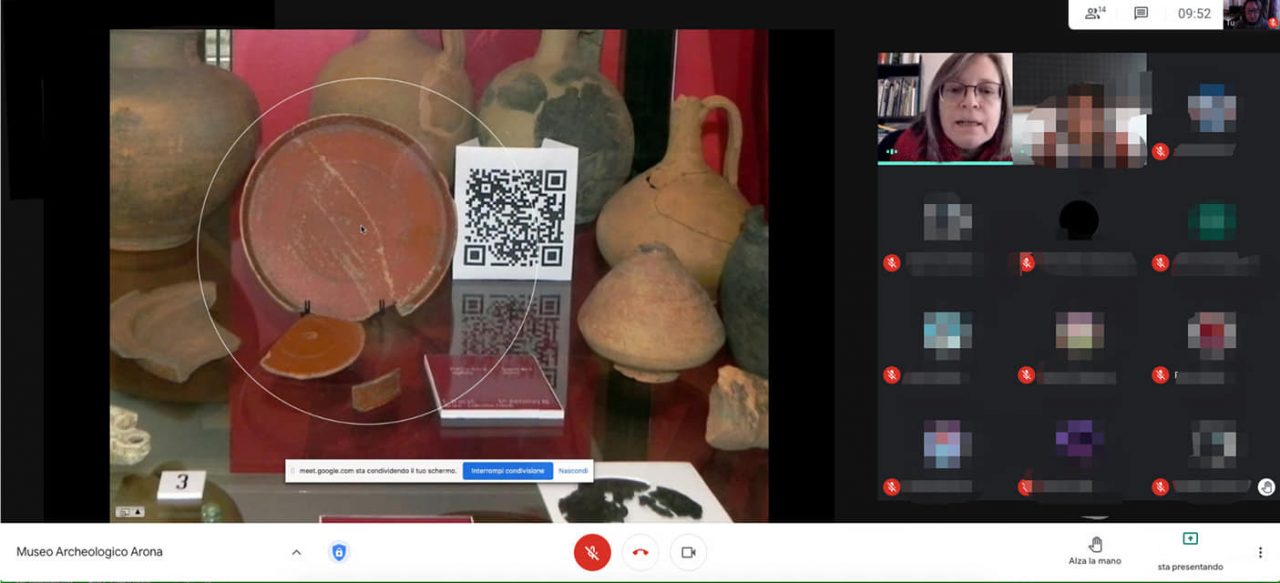Screen dimensions: 1280x583
Task: Click the Interrompi condivisione button
Action: [x=508, y=471]
